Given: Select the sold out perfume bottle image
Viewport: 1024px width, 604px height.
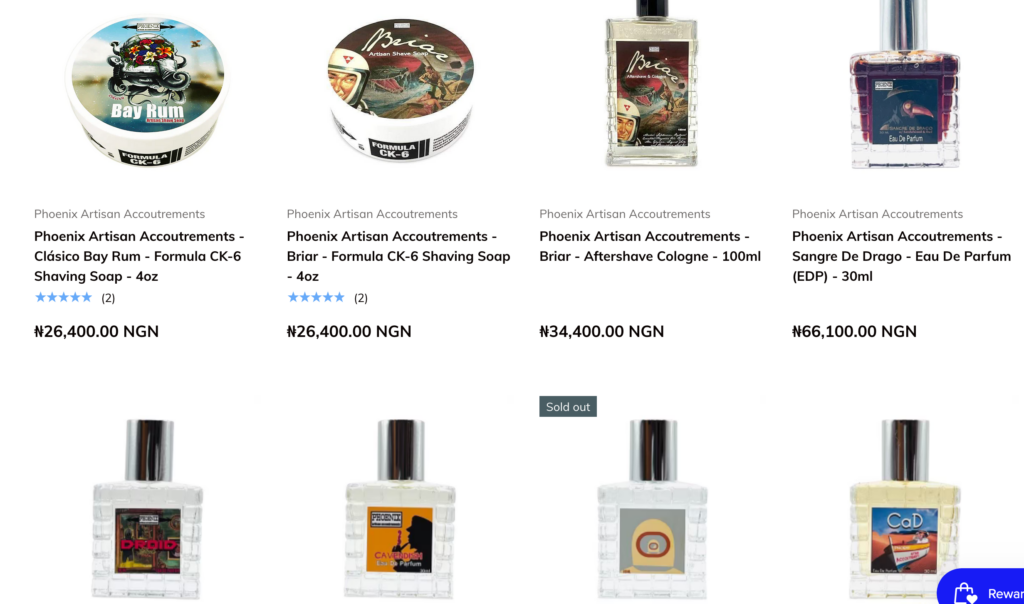Looking at the screenshot, I should click(x=652, y=509).
